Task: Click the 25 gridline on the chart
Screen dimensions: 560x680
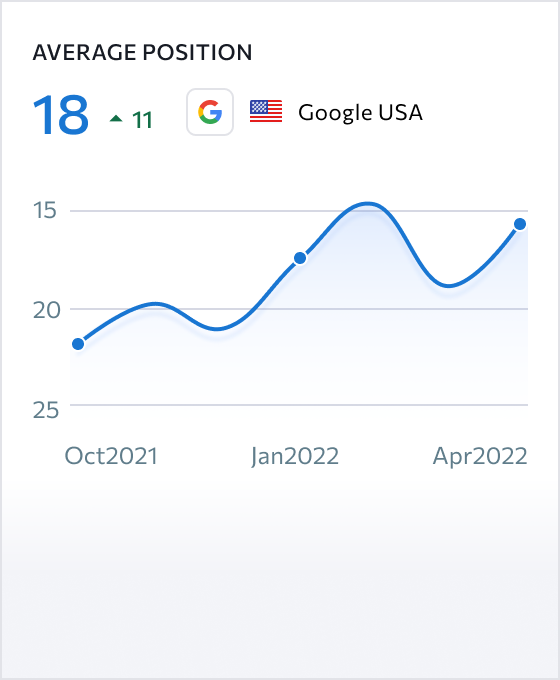Action: [x=299, y=405]
